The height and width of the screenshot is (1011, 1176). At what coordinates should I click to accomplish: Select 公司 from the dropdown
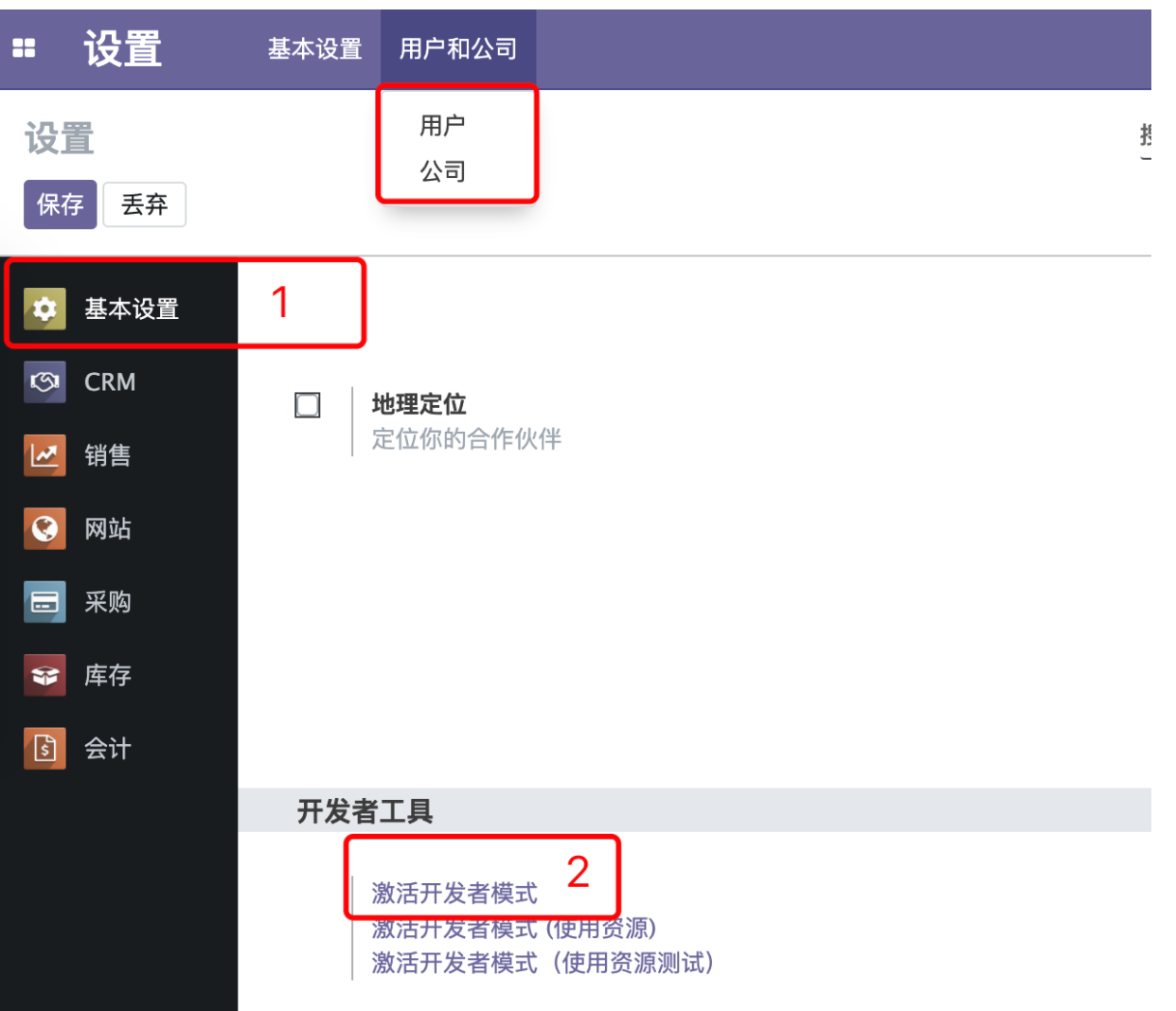[x=442, y=171]
